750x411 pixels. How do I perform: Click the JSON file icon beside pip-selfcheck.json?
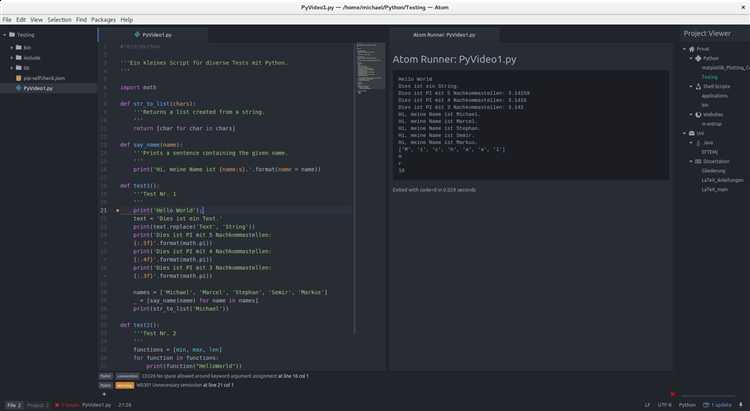click(x=19, y=78)
